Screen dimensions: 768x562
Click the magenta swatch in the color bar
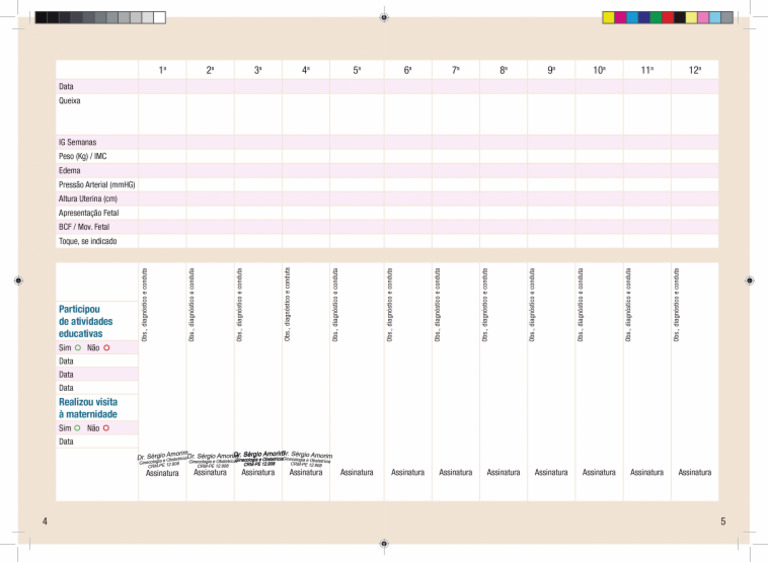click(620, 18)
